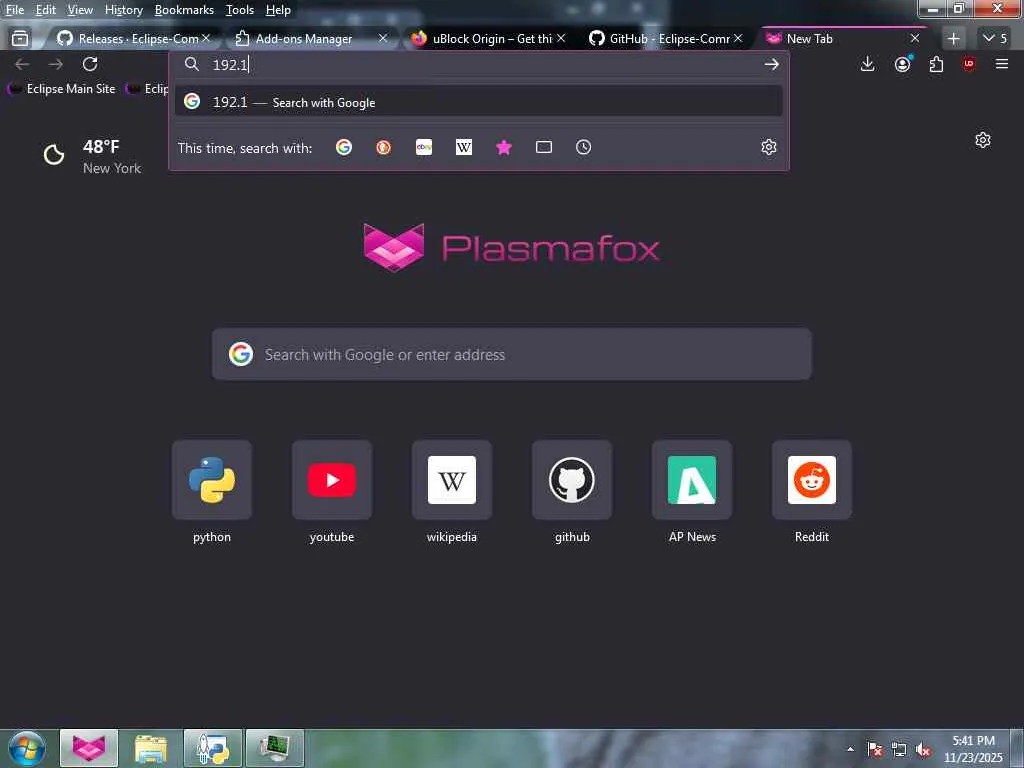The height and width of the screenshot is (768, 1024).
Task: Go forward to next page
Action: click(x=56, y=64)
